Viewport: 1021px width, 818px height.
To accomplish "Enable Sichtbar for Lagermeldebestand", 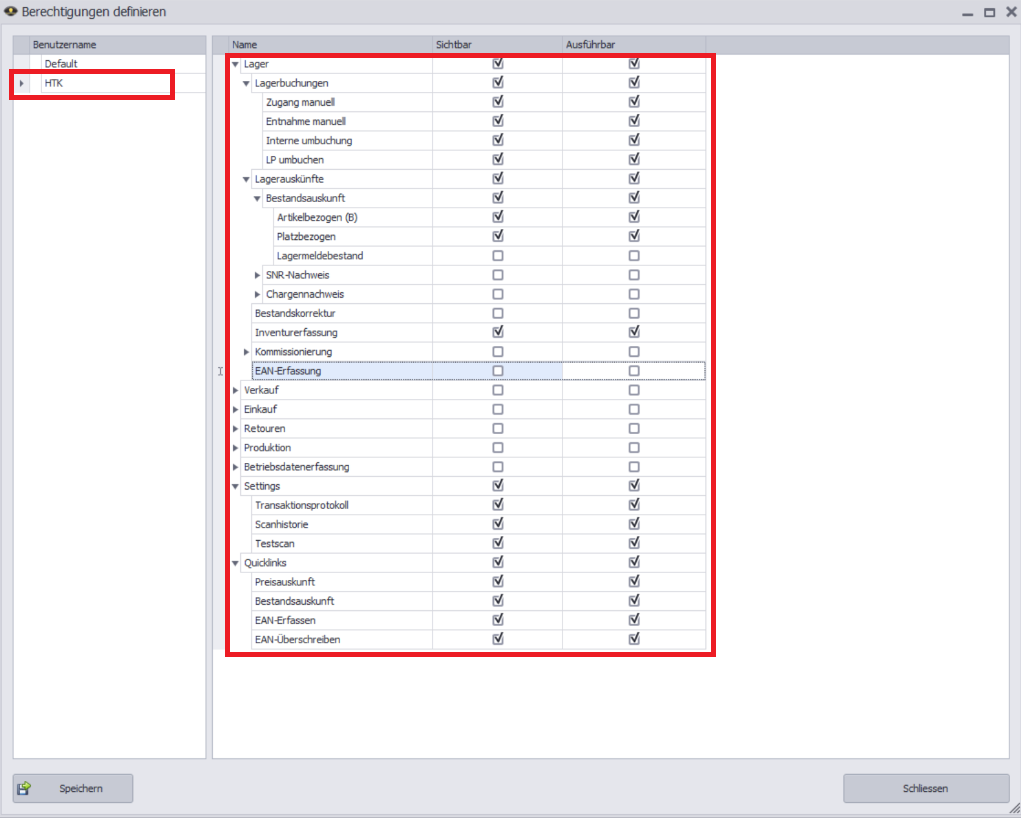I will [498, 256].
